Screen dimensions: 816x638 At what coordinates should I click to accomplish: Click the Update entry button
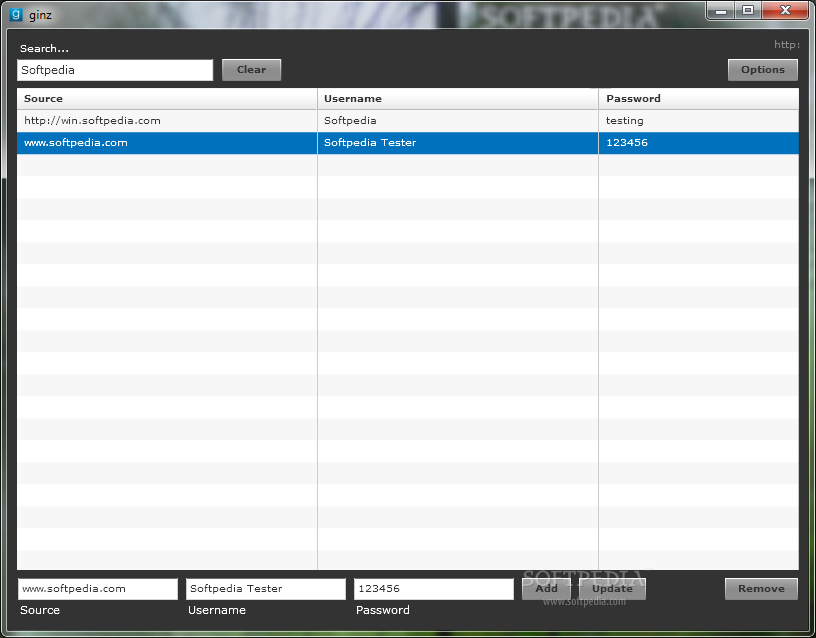point(612,589)
